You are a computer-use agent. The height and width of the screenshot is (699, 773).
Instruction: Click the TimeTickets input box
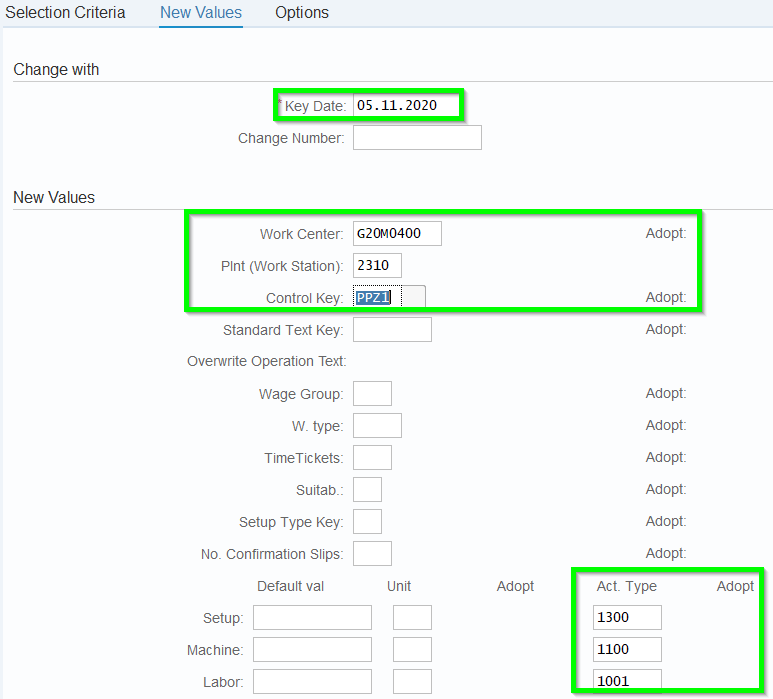click(x=372, y=457)
